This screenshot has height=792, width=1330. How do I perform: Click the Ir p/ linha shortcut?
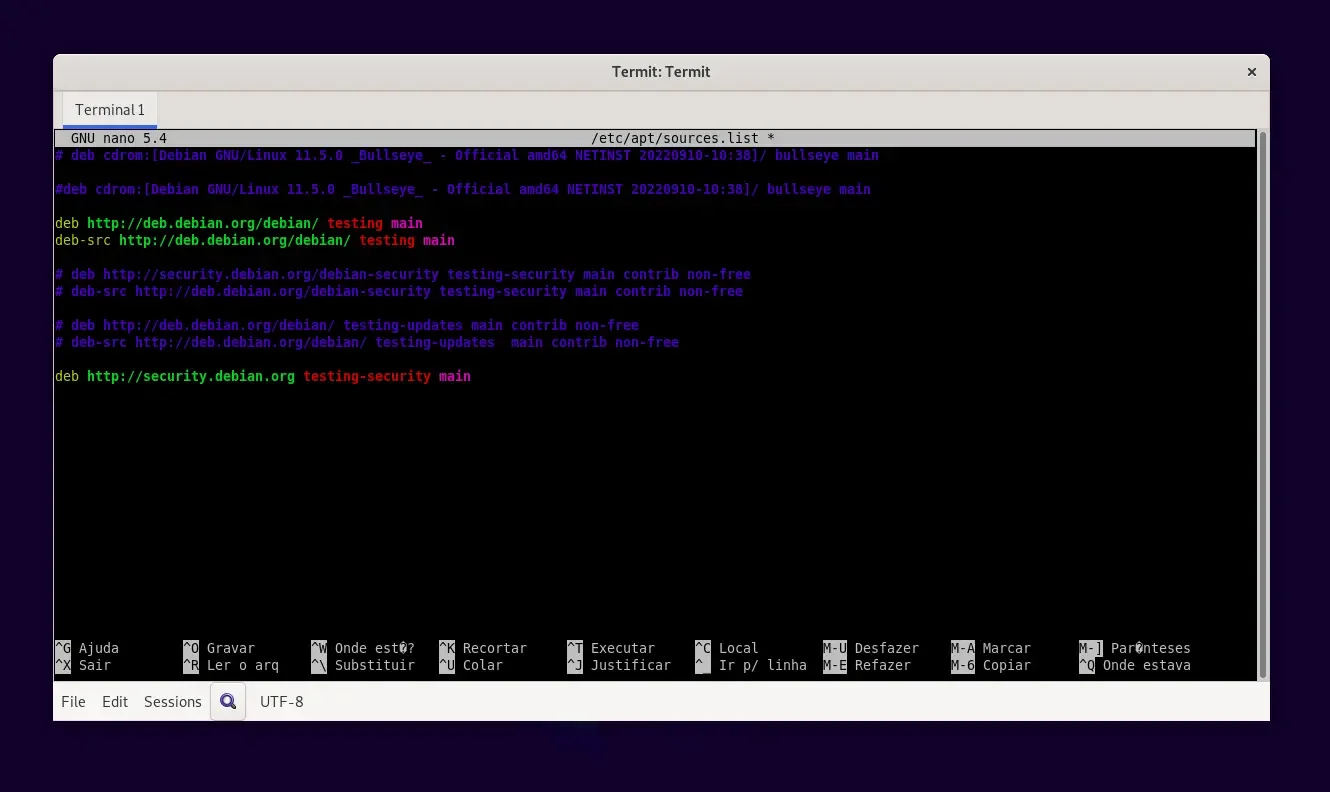751,665
